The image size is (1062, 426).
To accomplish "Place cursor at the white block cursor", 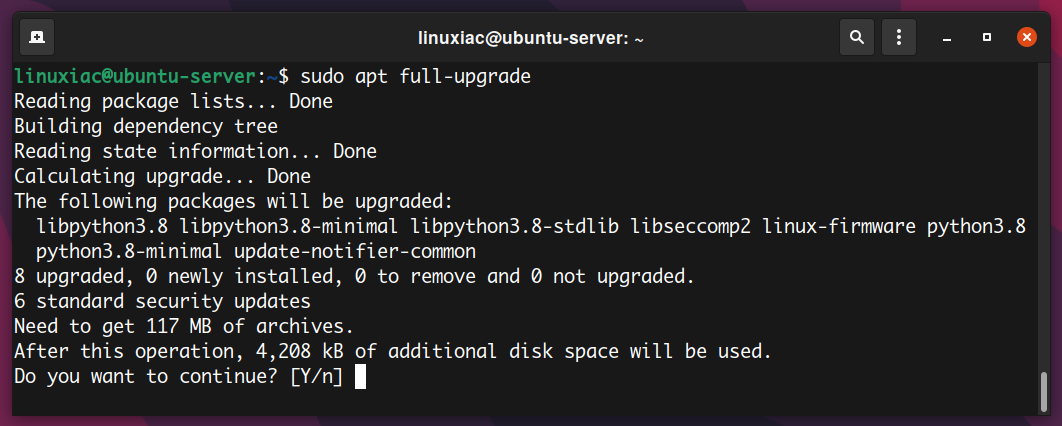I will coord(360,377).
